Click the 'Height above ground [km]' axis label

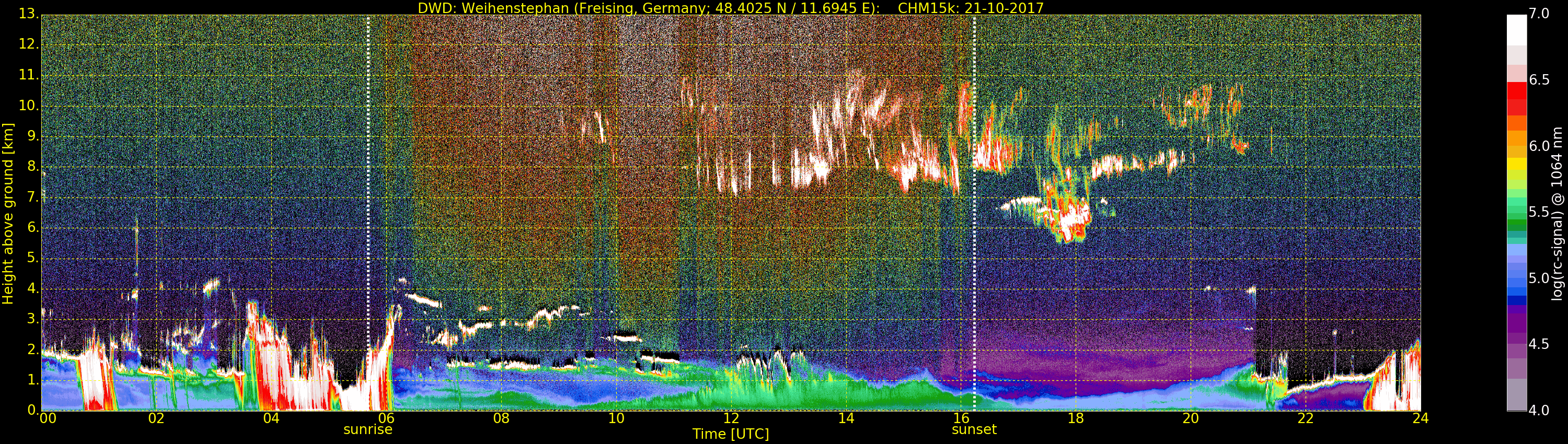point(8,213)
